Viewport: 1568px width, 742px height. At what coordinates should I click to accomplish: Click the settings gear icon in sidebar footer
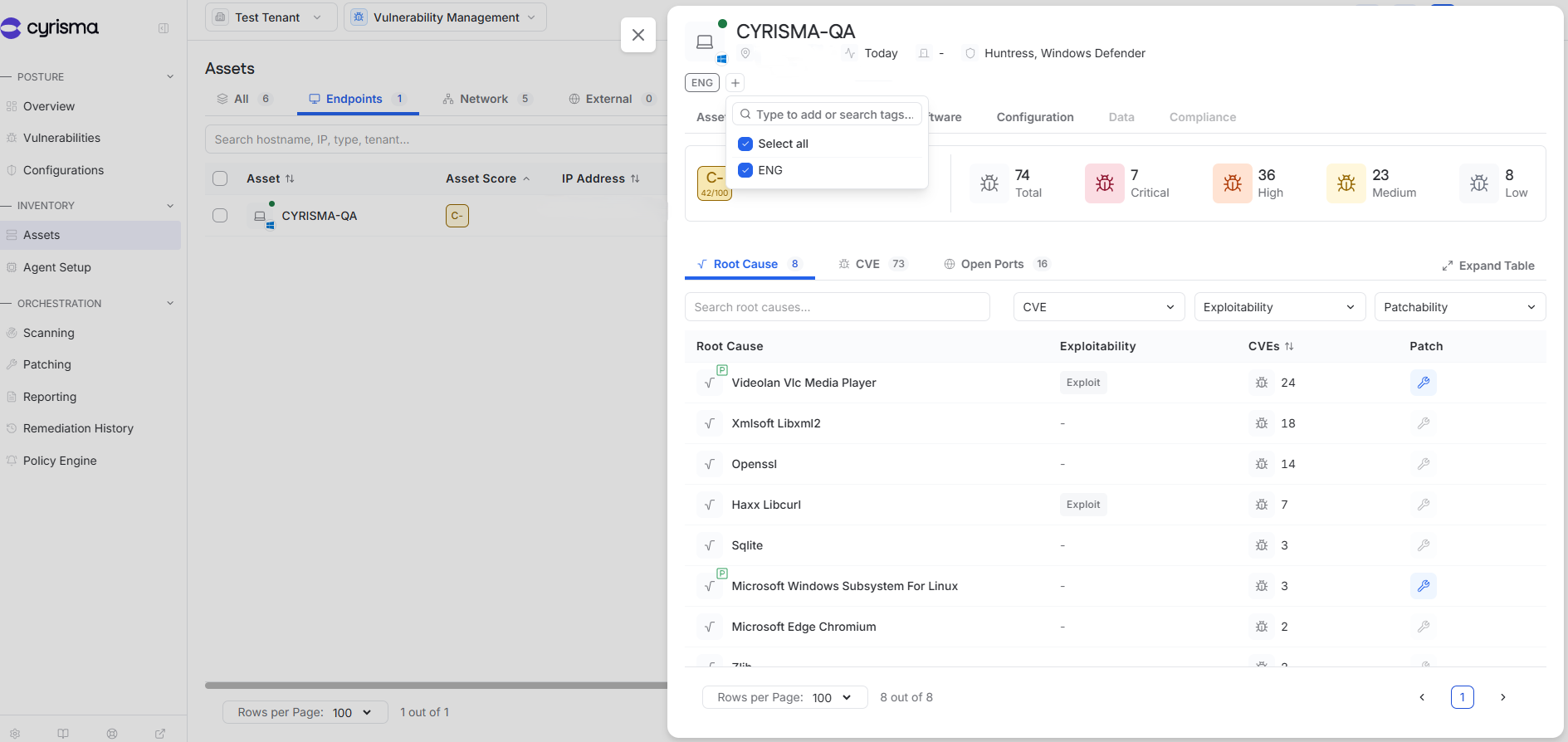point(15,734)
